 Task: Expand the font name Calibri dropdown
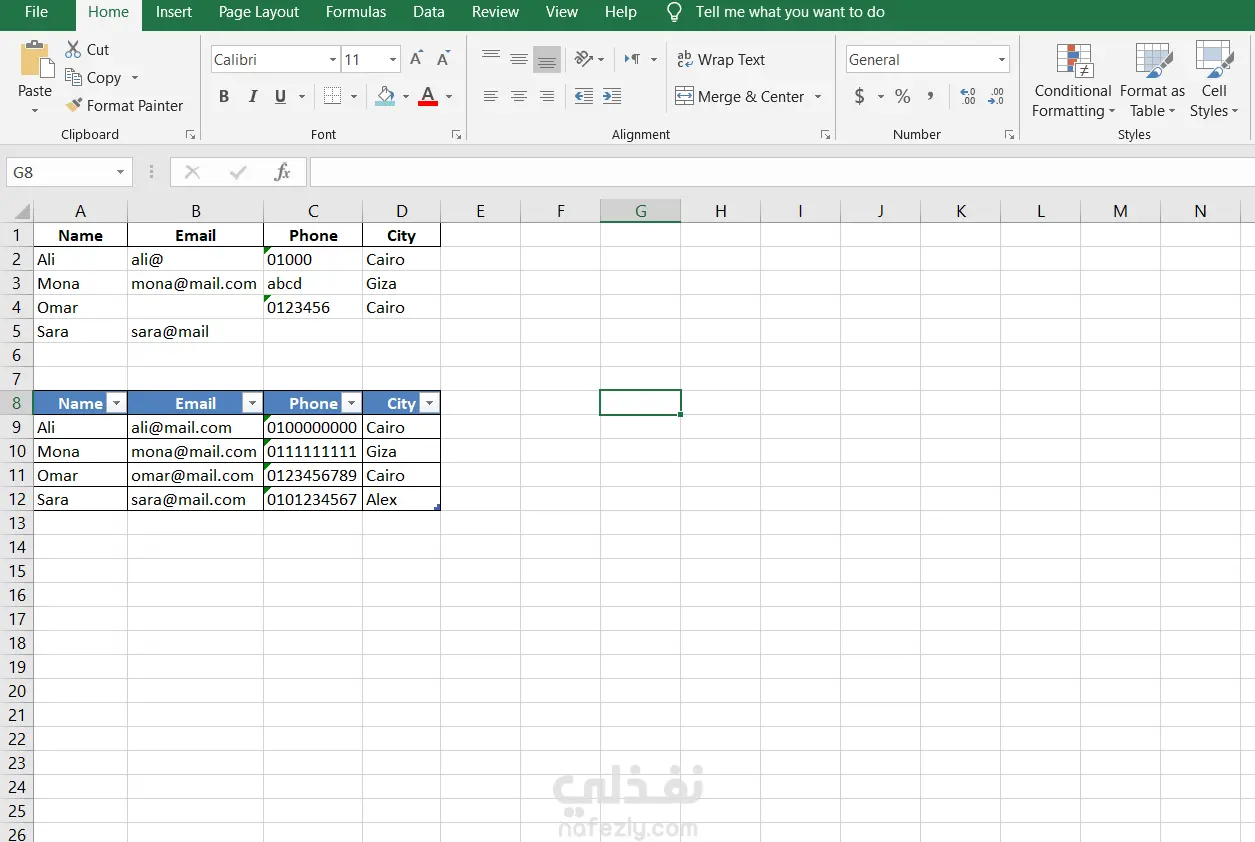(333, 60)
